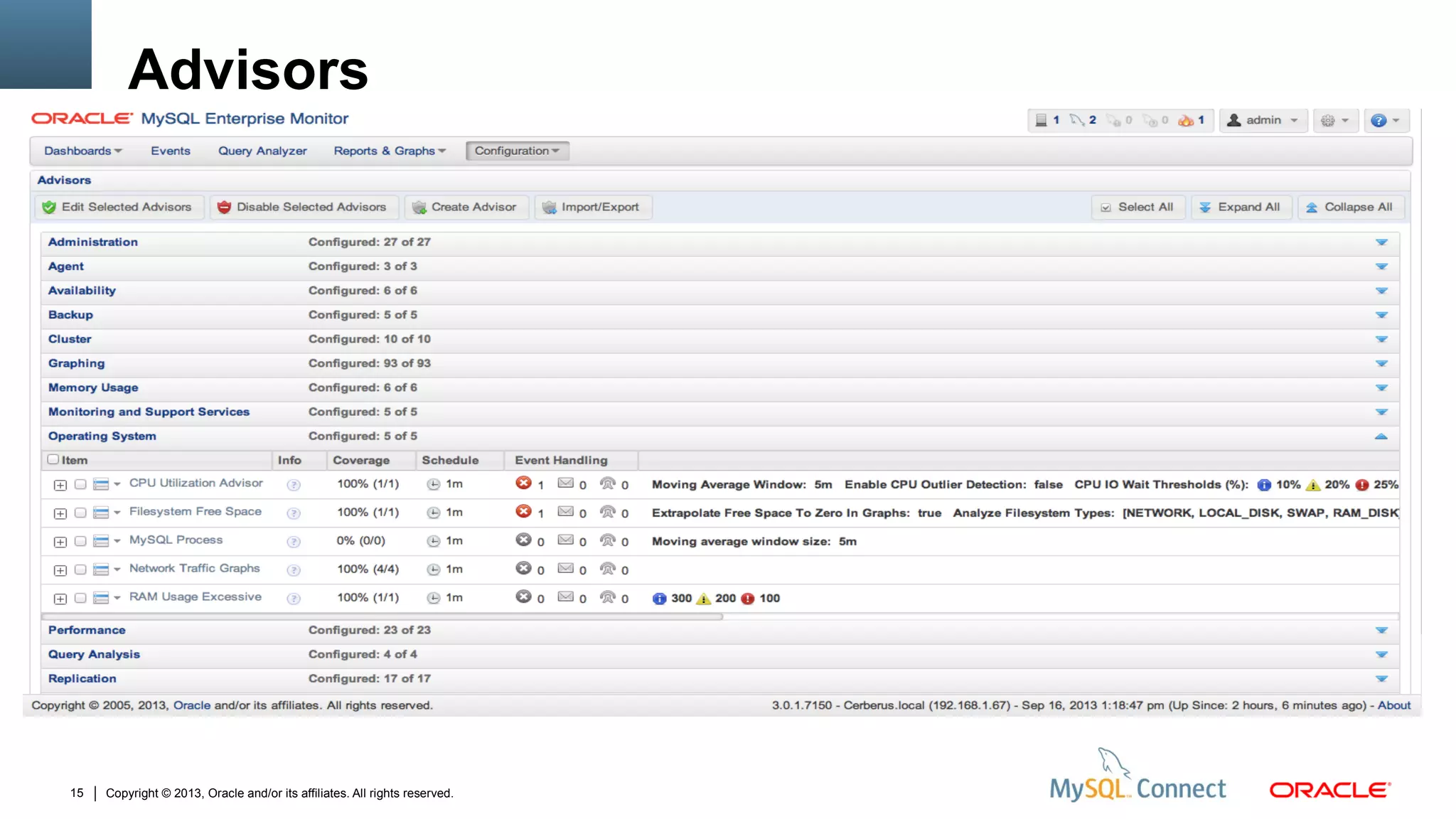Check the CPU Utilization Advisor checkbox
Screen dimensions: 1456x819
point(80,484)
